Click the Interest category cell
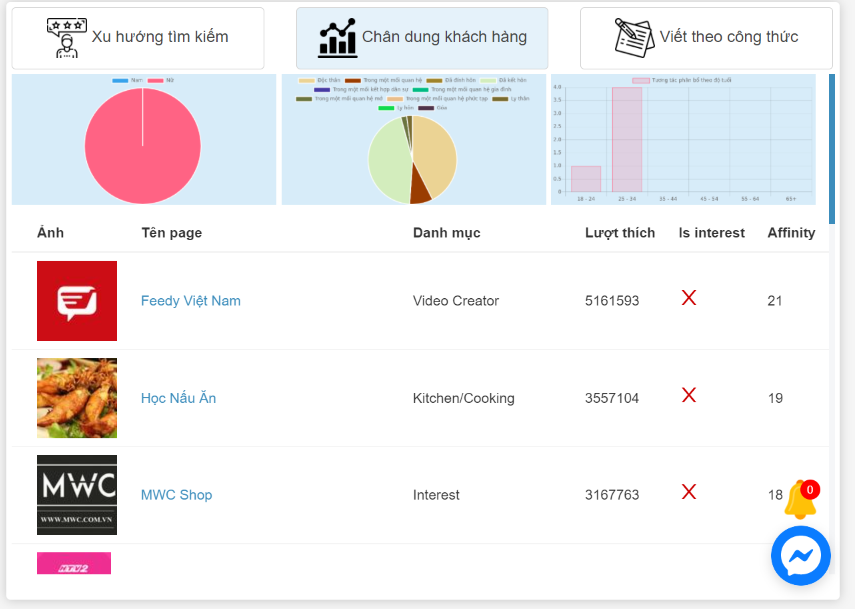The image size is (855, 609). pyautogui.click(x=436, y=495)
